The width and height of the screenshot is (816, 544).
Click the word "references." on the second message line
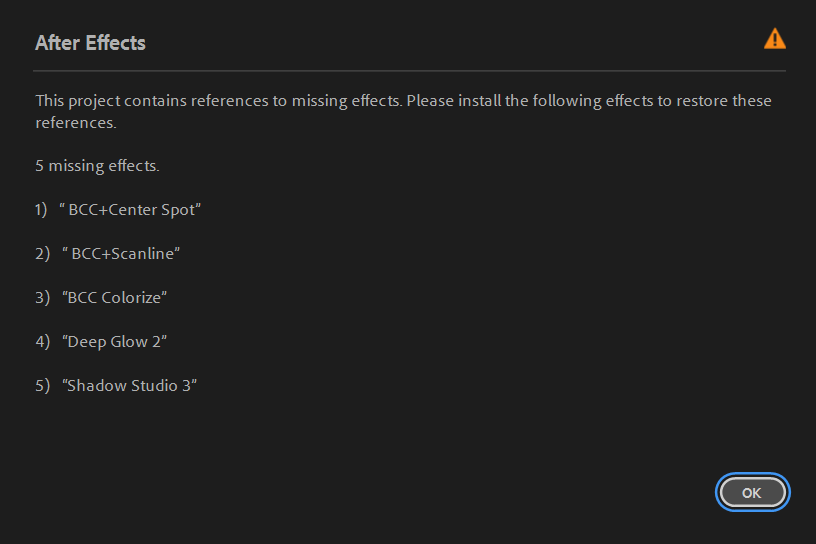click(76, 124)
